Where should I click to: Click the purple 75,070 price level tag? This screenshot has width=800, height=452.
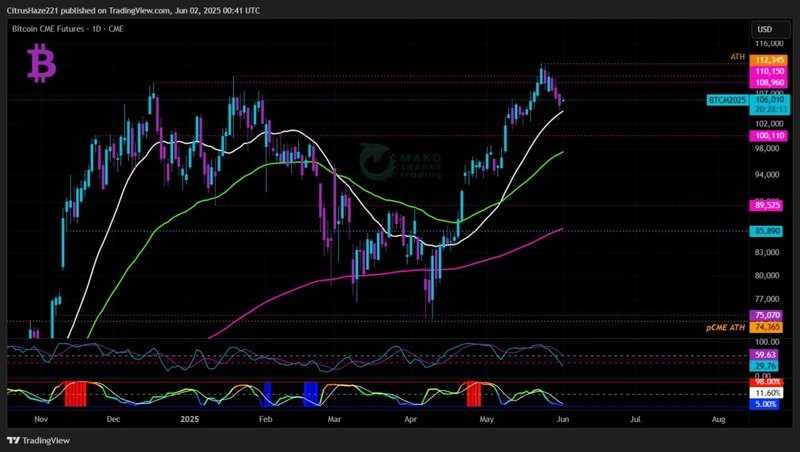pyautogui.click(x=769, y=315)
